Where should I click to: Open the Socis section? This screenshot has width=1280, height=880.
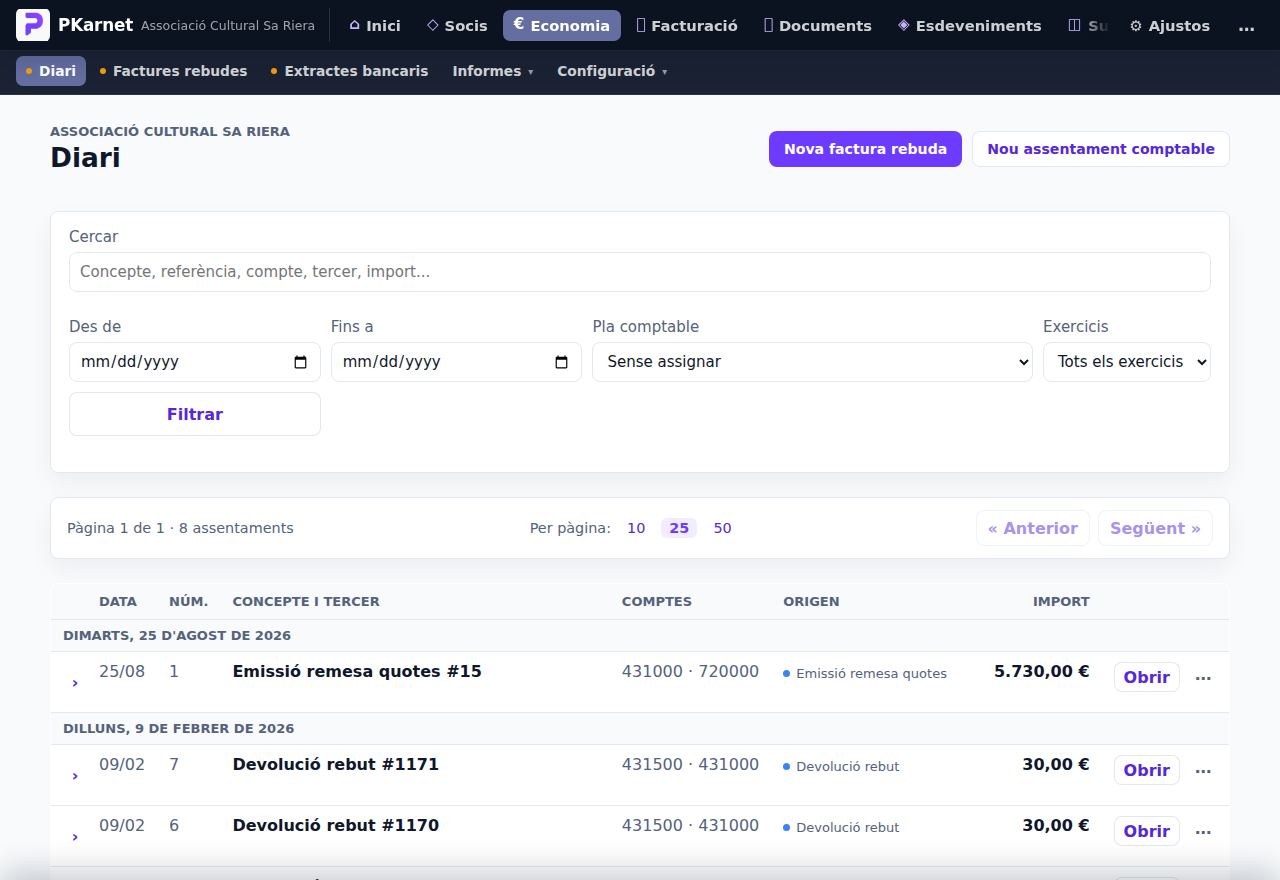tap(457, 26)
